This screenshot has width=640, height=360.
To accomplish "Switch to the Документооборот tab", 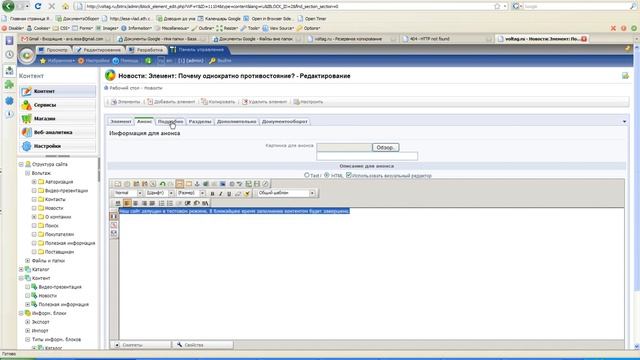I will 284,122.
